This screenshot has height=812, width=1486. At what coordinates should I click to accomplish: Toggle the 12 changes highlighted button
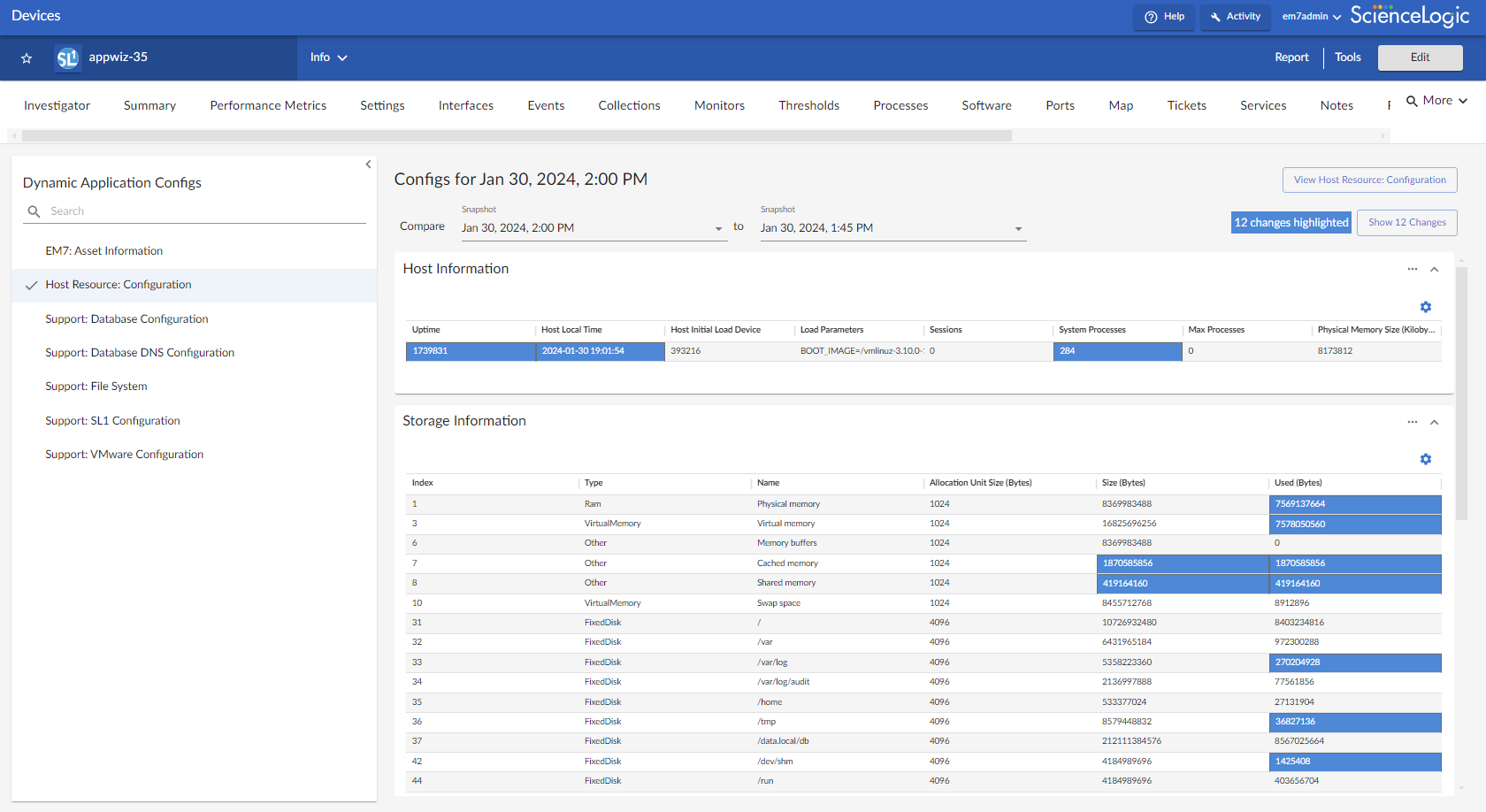tap(1291, 223)
